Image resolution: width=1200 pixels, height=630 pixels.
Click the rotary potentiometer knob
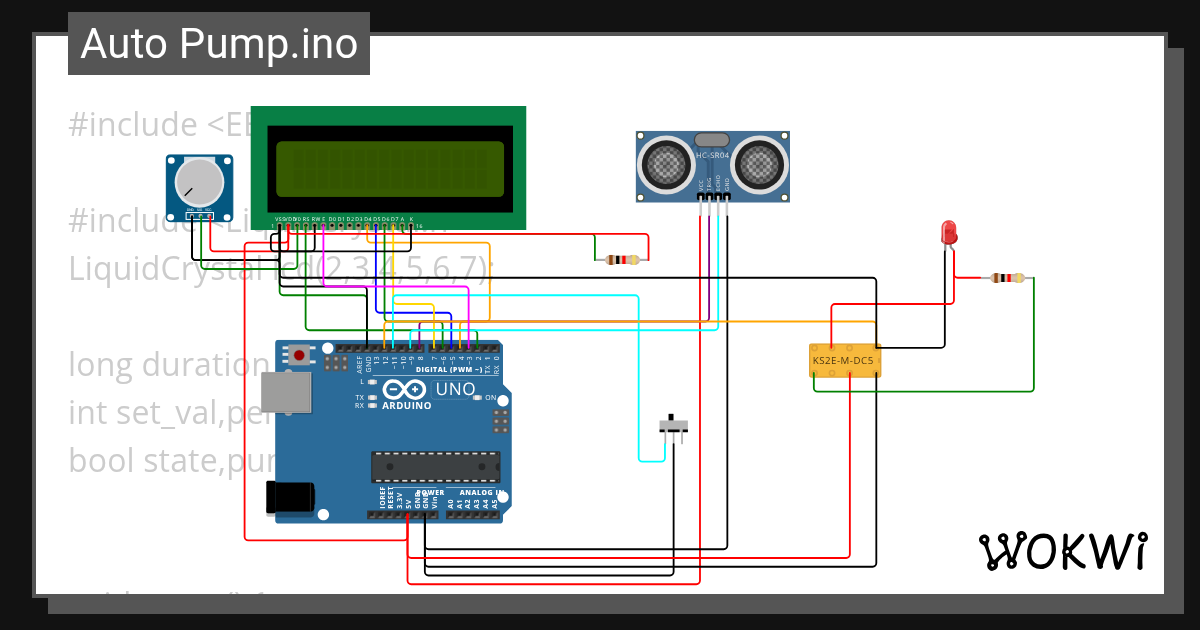199,183
